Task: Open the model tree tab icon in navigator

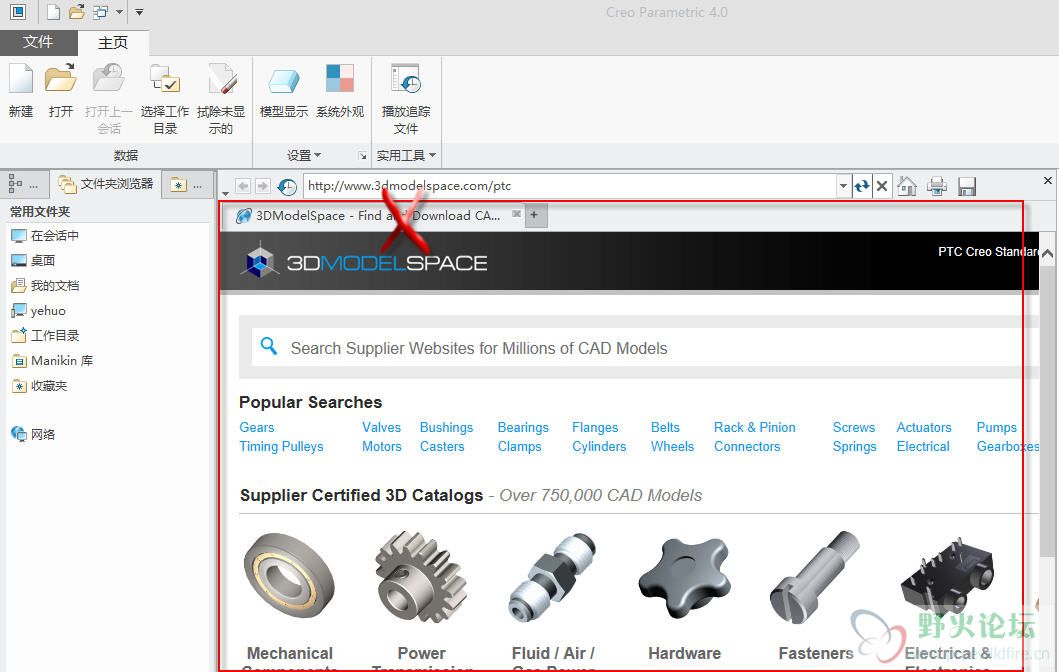Action: click(x=16, y=184)
